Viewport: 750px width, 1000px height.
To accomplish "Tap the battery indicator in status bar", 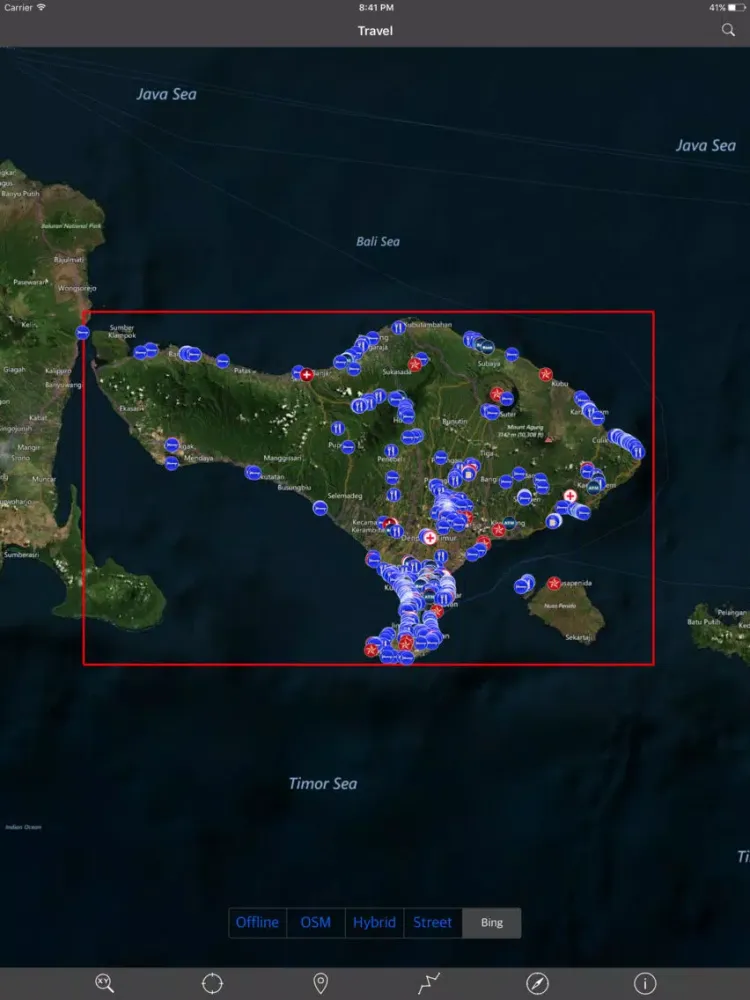I will (x=736, y=7).
